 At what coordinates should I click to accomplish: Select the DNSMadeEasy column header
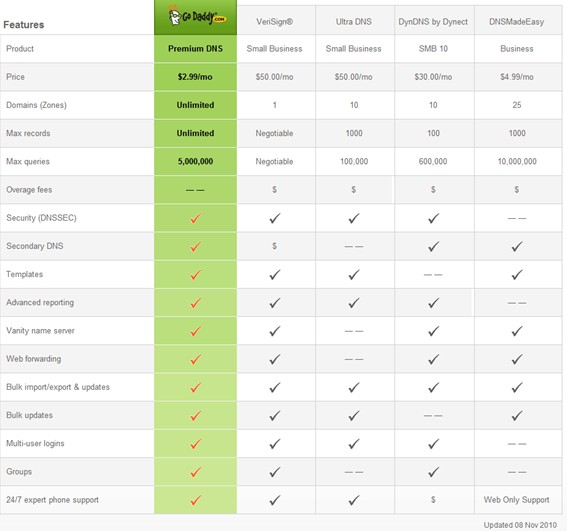click(x=517, y=22)
